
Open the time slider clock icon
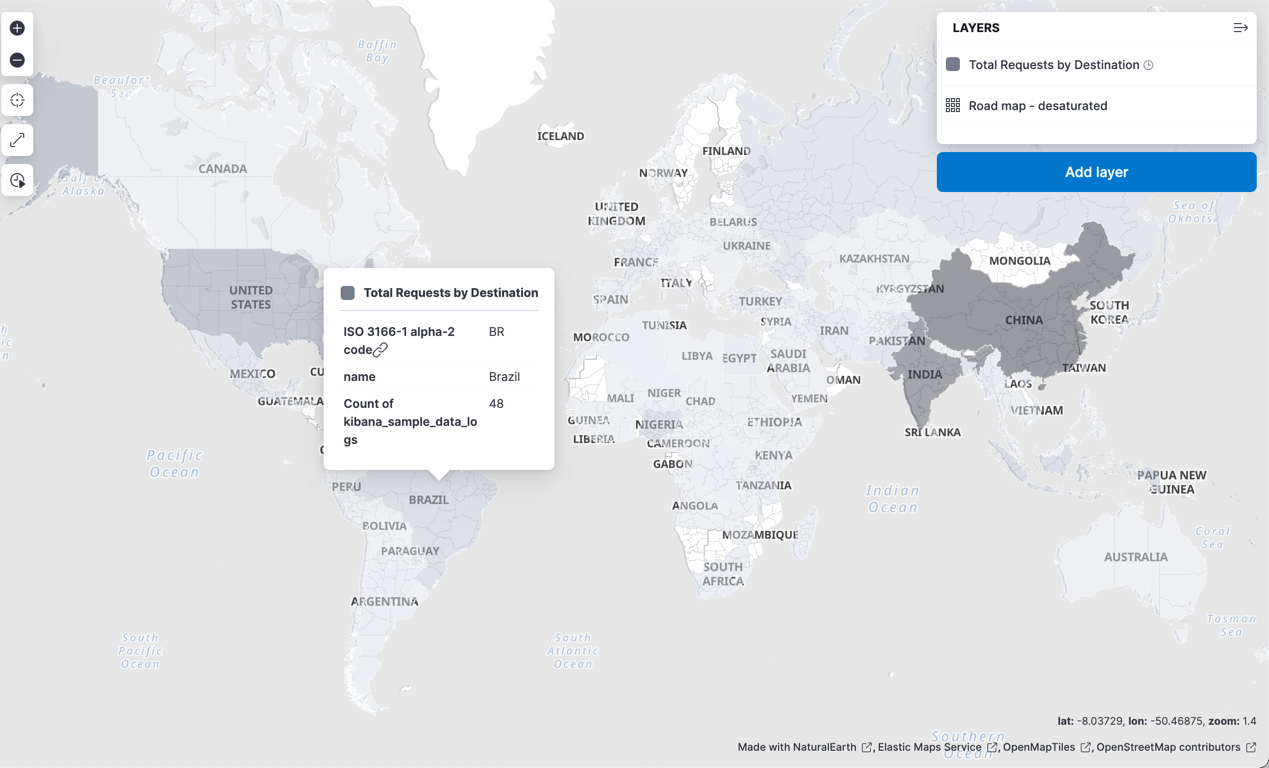17,181
